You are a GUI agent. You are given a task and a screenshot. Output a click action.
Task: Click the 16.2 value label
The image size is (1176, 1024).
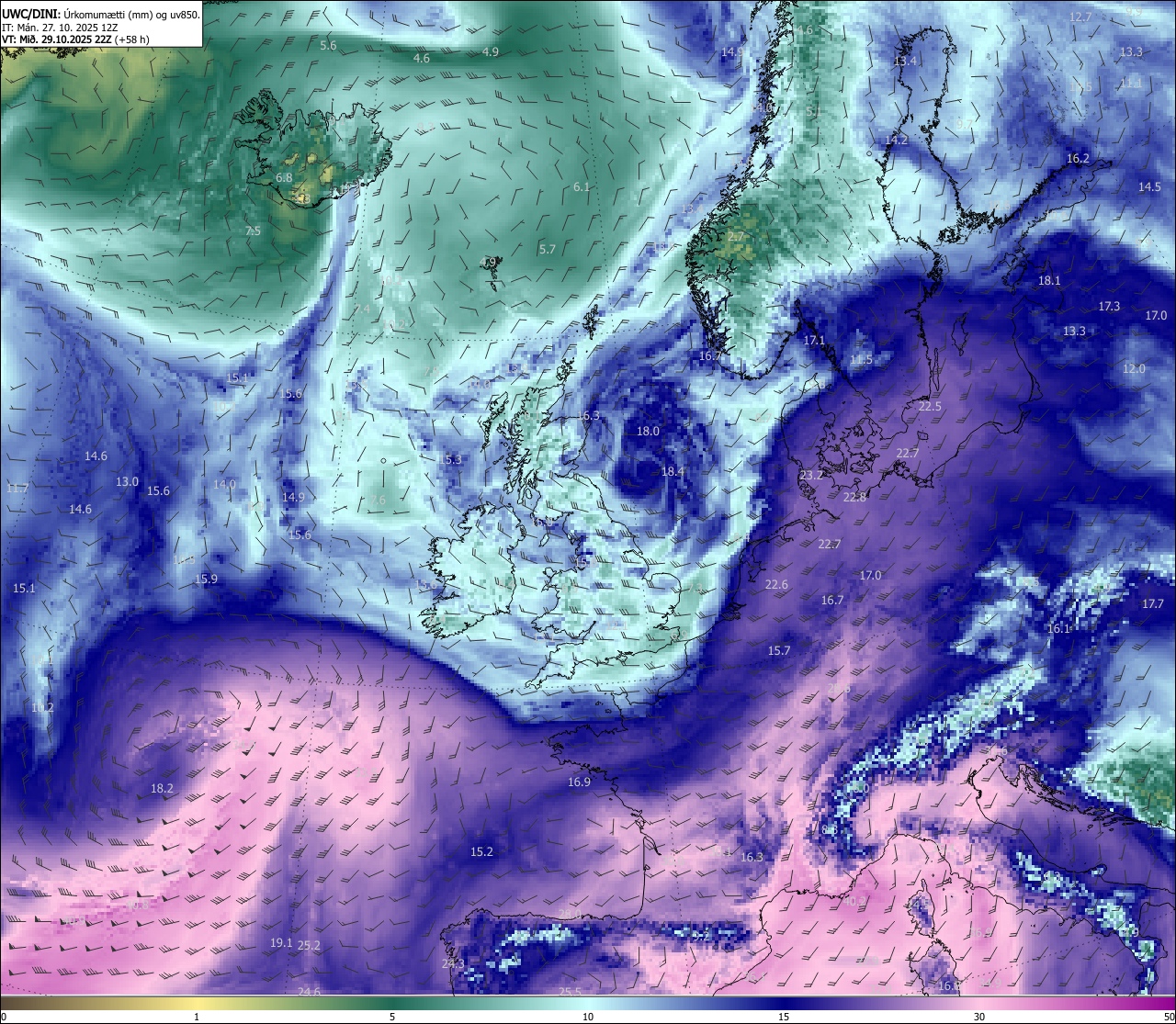pos(1078,159)
